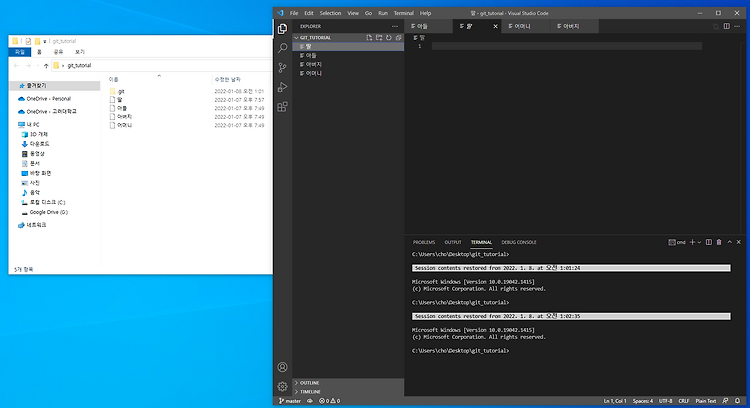Open the 보기 tab in File Explorer
The width and height of the screenshot is (750, 408).
79,52
